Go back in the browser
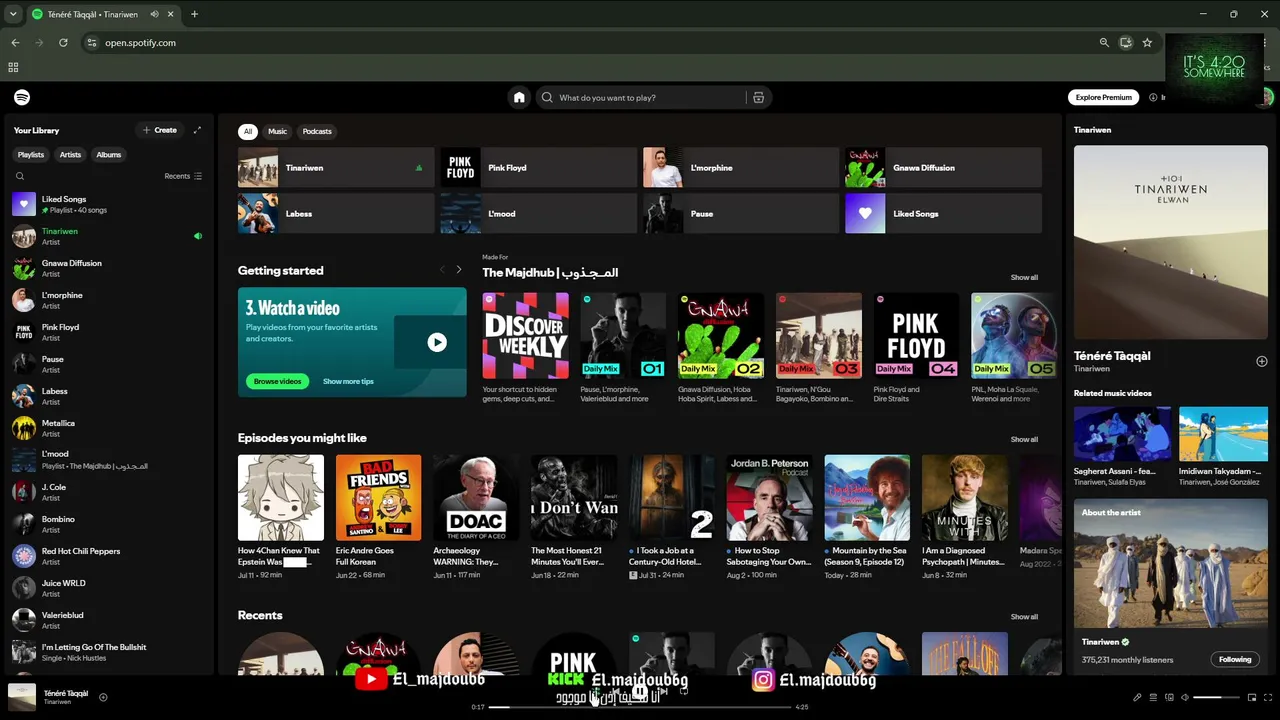The height and width of the screenshot is (720, 1280). (x=15, y=43)
